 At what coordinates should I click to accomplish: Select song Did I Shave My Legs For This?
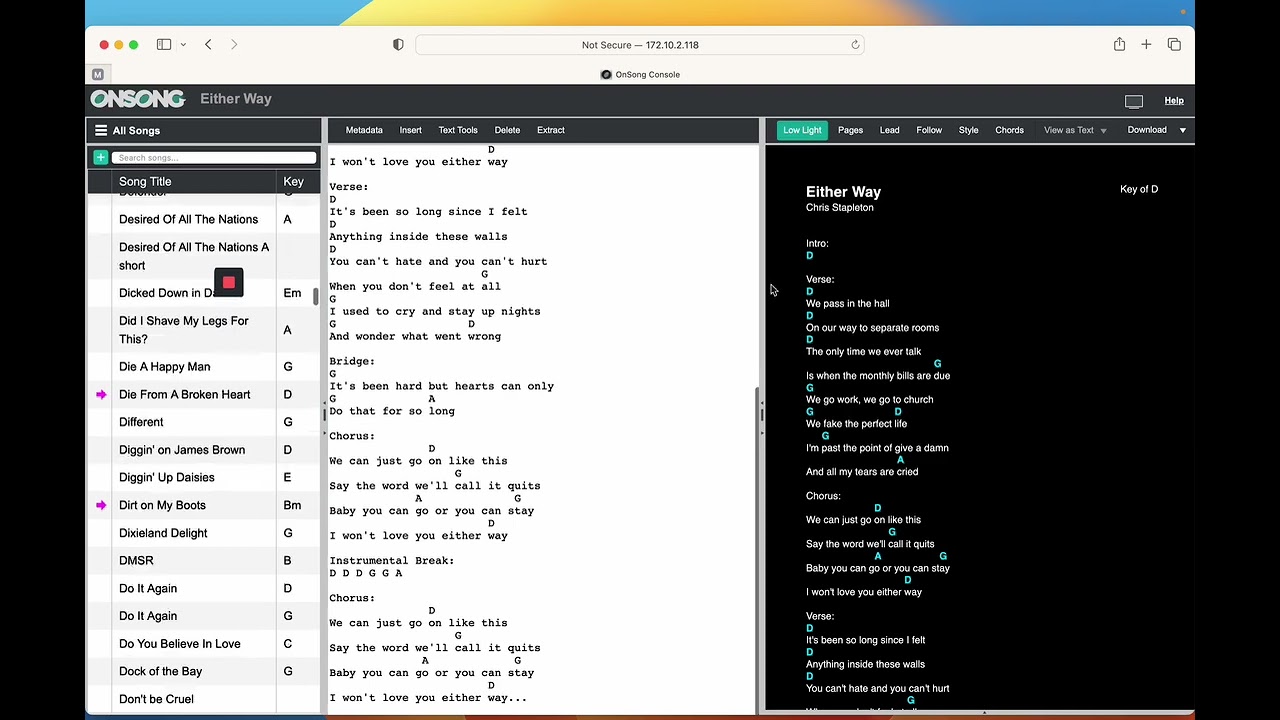point(184,330)
